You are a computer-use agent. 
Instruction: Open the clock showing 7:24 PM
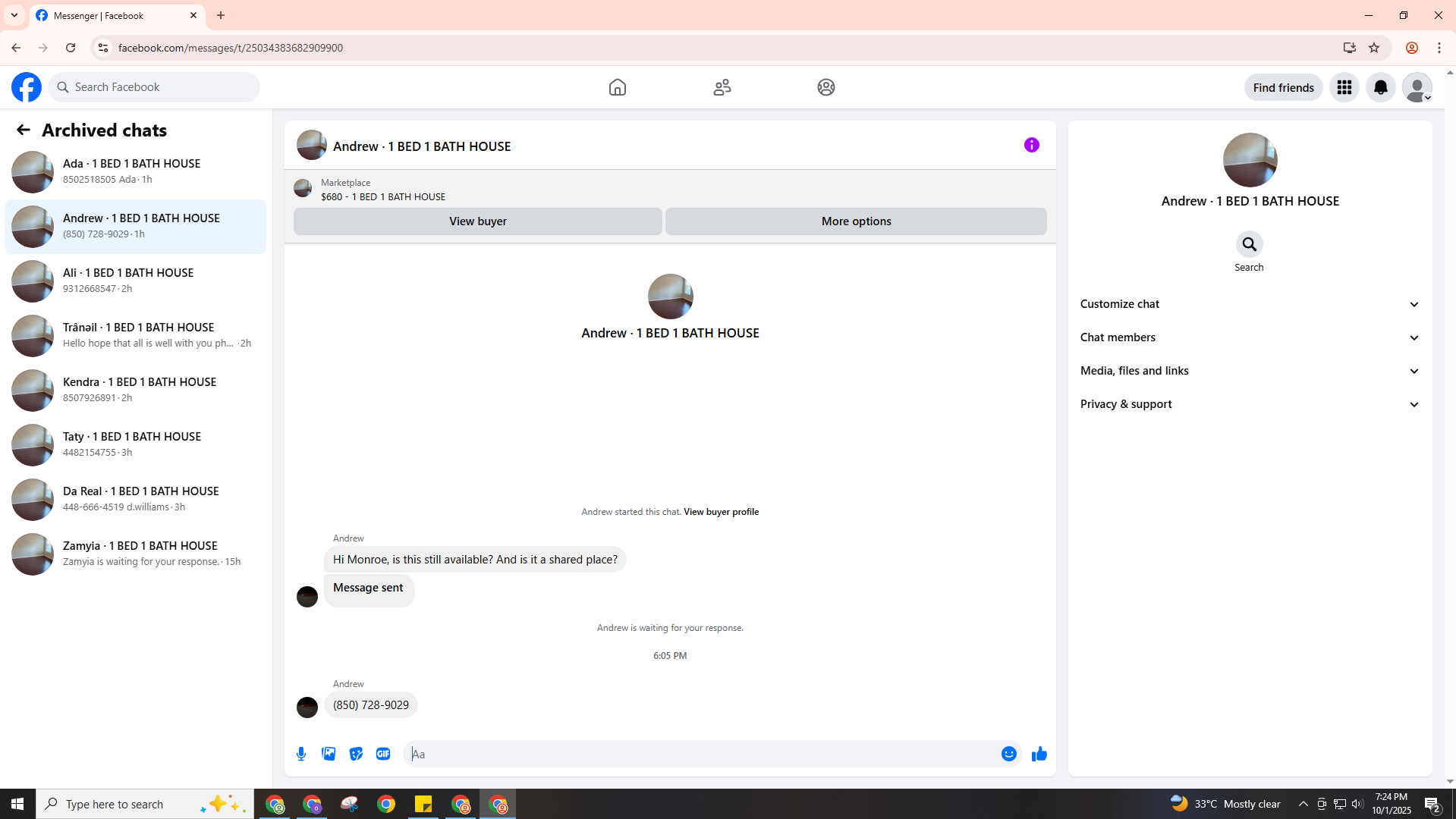pyautogui.click(x=1392, y=804)
